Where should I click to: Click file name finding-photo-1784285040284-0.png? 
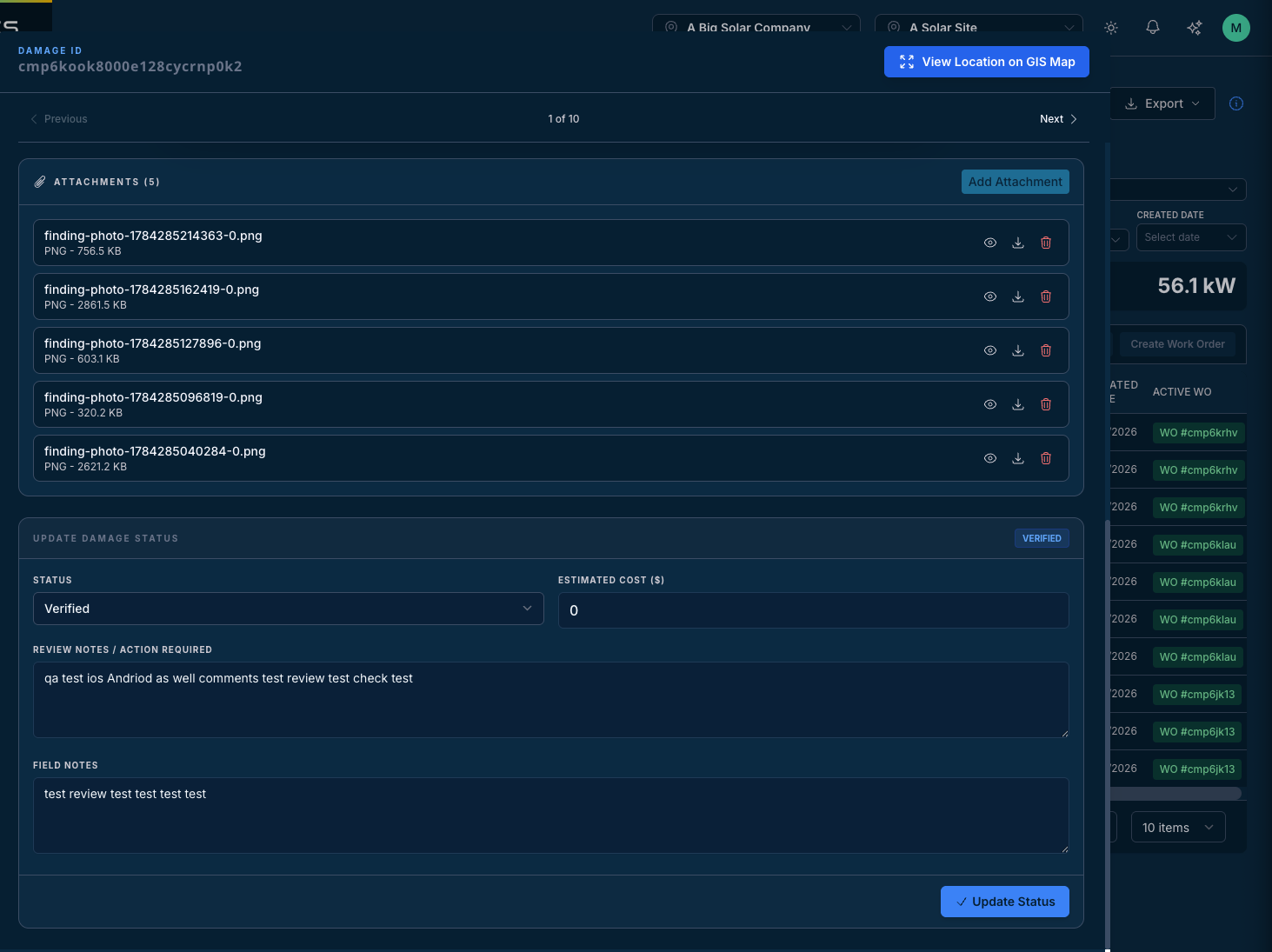[x=155, y=451]
